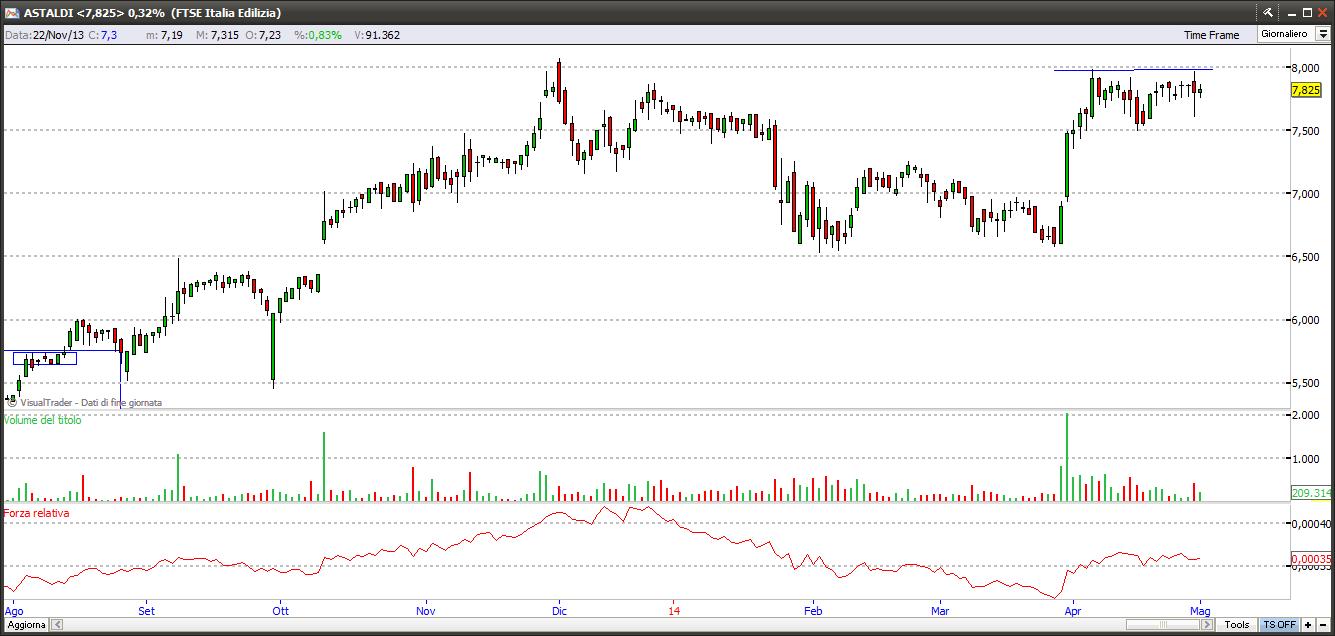Click the '8,000' price axis label
This screenshot has width=1335, height=636.
(x=1304, y=67)
